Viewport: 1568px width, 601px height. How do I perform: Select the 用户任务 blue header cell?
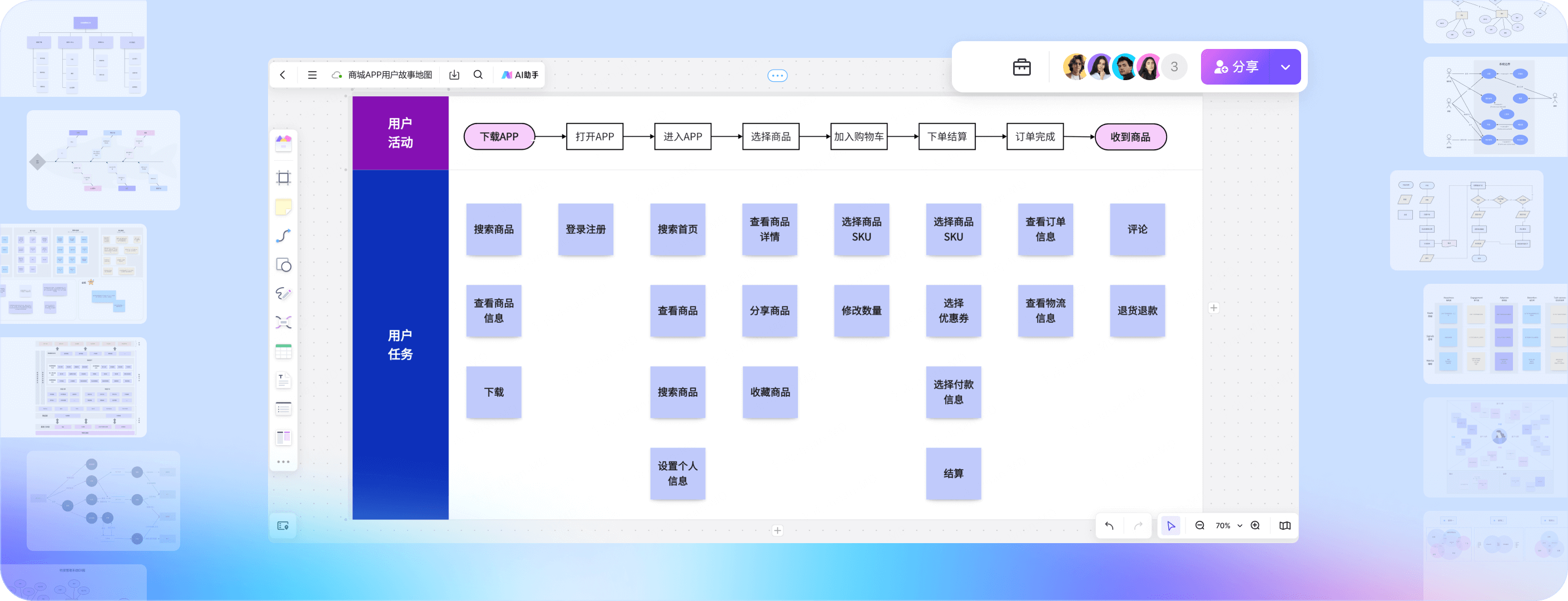400,344
